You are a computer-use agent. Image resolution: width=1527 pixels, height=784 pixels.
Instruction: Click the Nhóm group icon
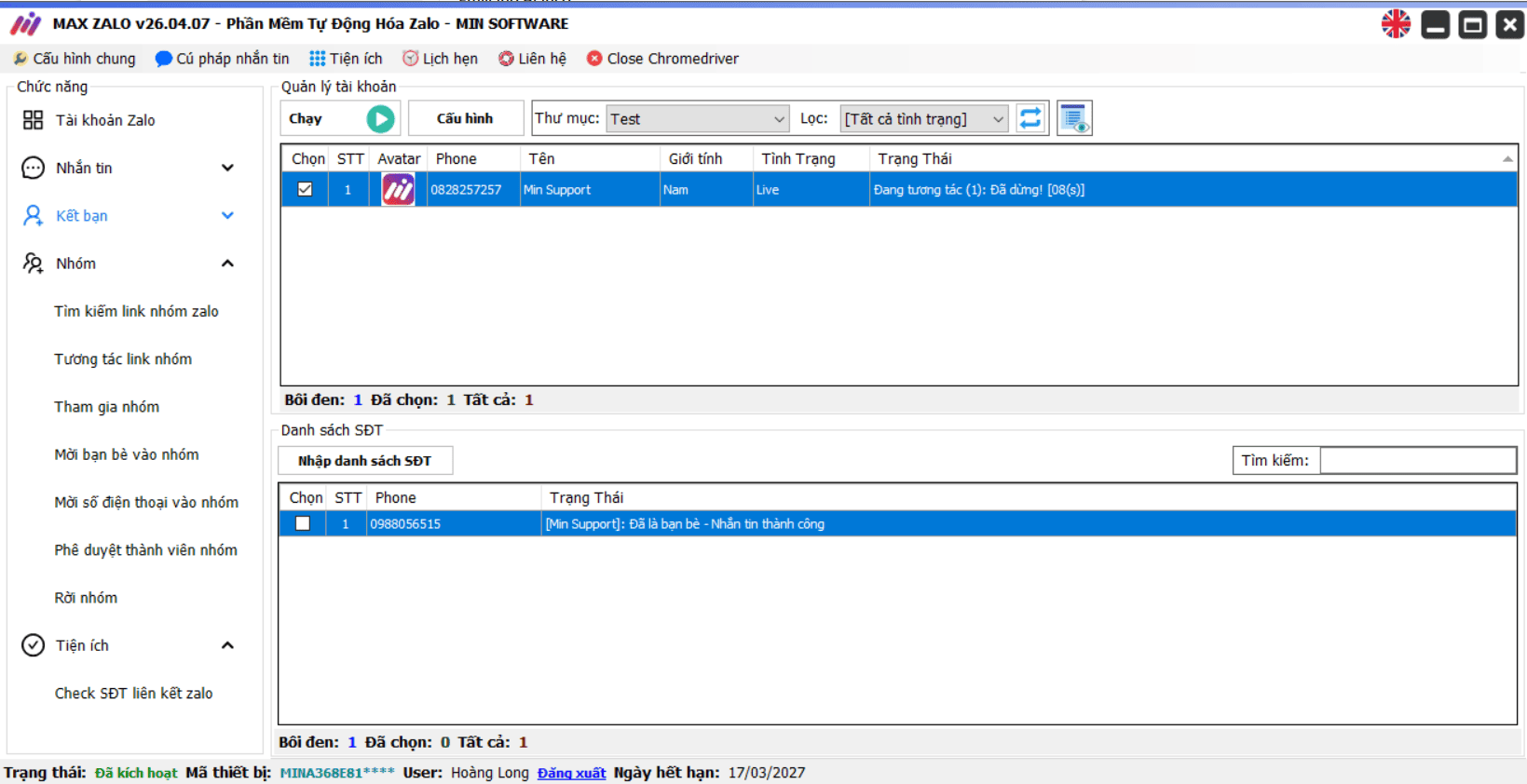tap(33, 264)
